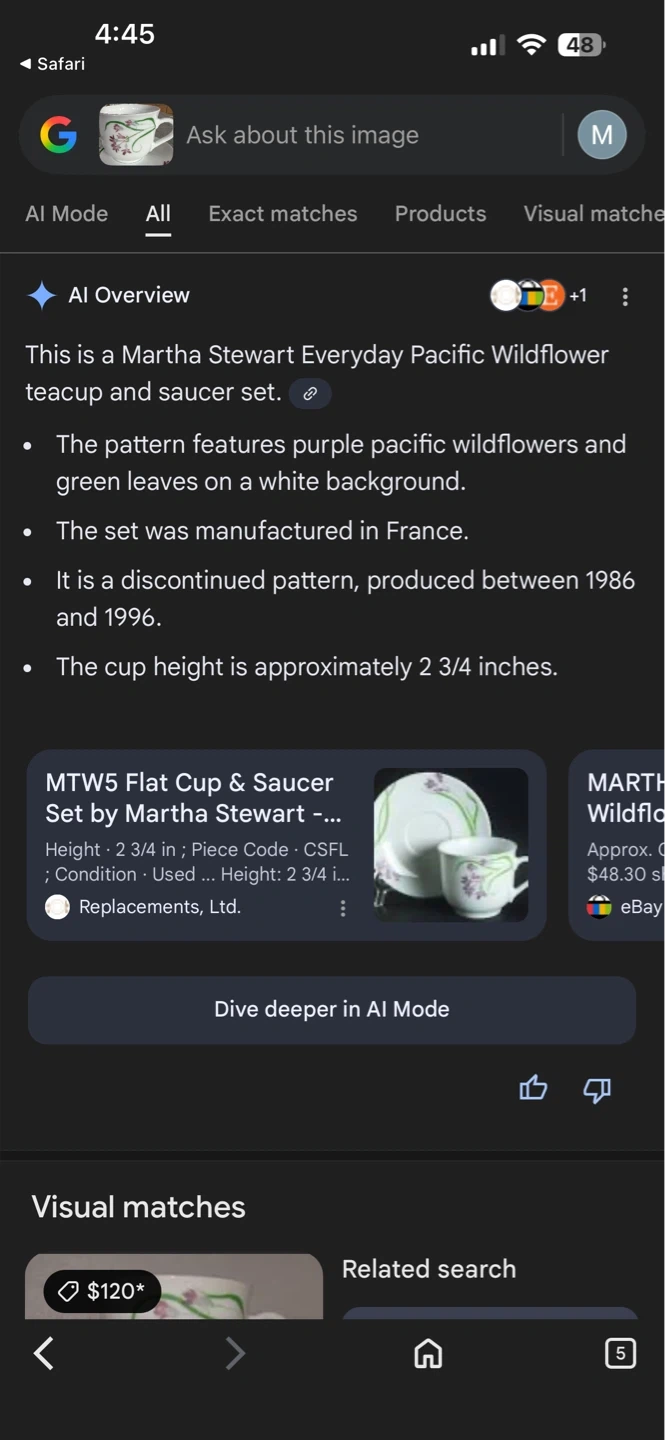The height and width of the screenshot is (1440, 665).
Task: Tap the Google logo icon
Action: pos(59,135)
